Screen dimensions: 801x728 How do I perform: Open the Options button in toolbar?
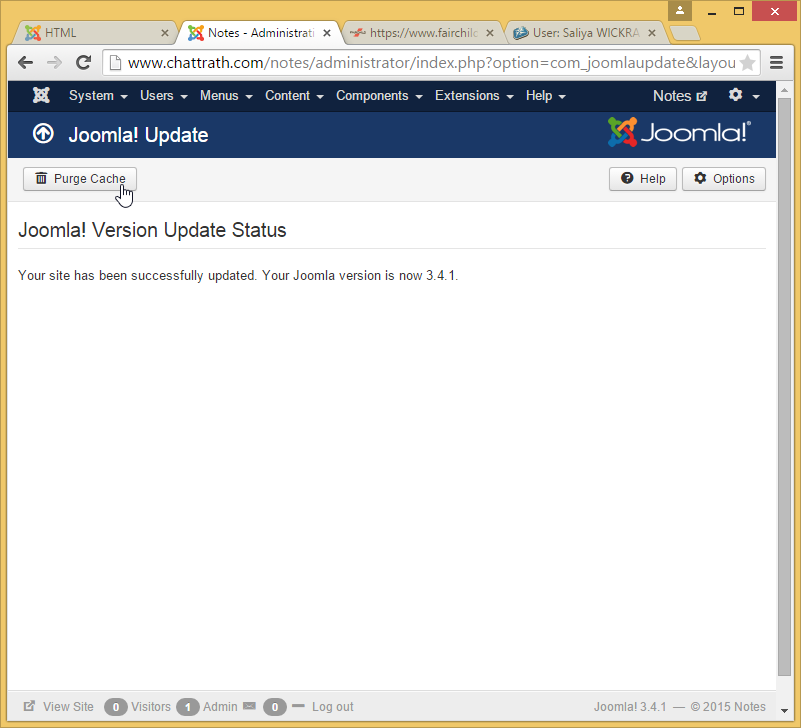724,179
